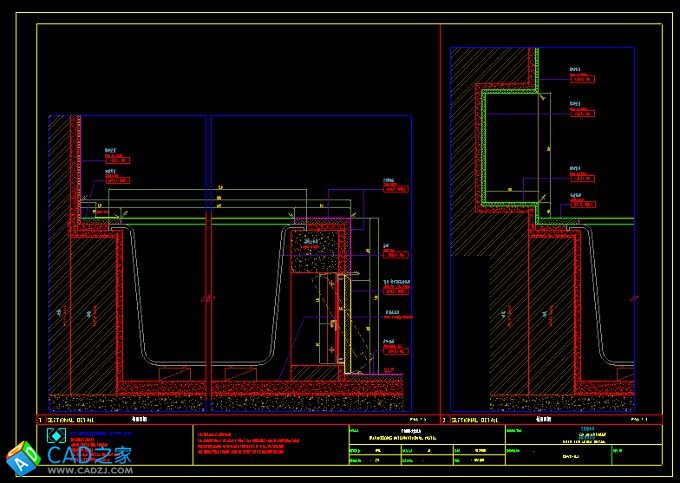Select the break symbol on the red centerline
Screen dimensions: 680x483
pos(206,295)
